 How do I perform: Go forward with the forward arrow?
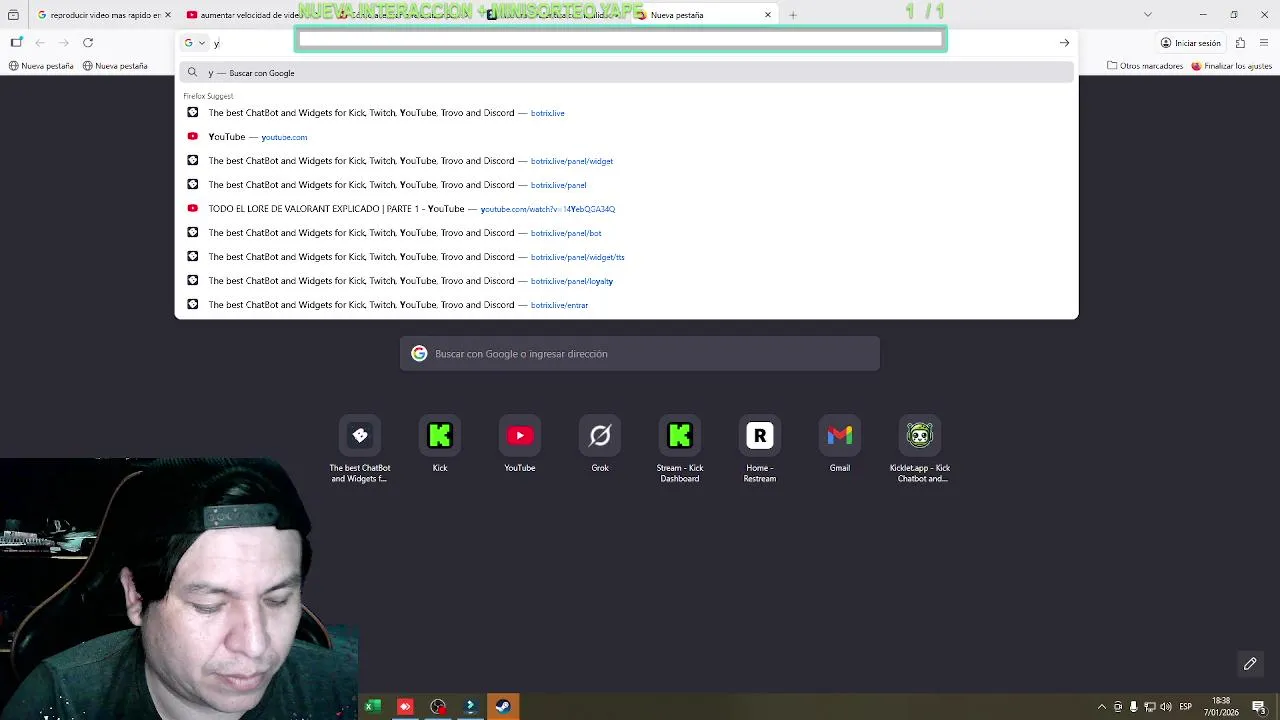tap(64, 42)
